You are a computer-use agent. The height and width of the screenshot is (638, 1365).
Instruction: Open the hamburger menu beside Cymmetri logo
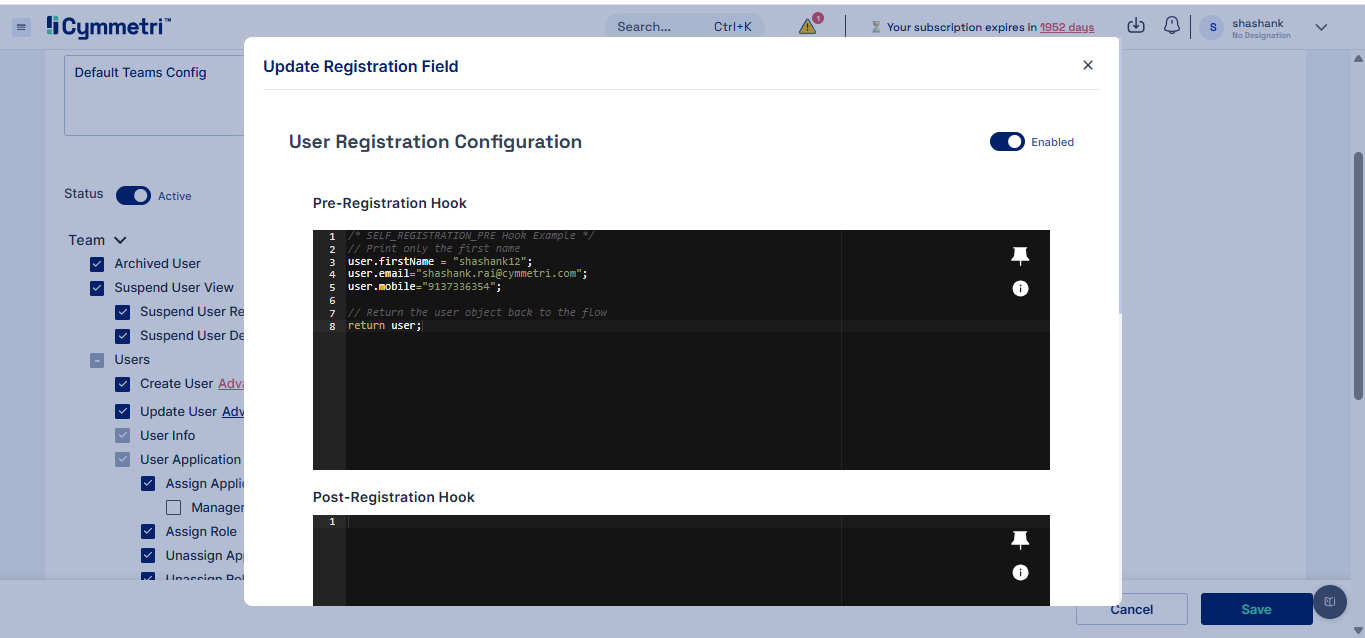(x=21, y=28)
